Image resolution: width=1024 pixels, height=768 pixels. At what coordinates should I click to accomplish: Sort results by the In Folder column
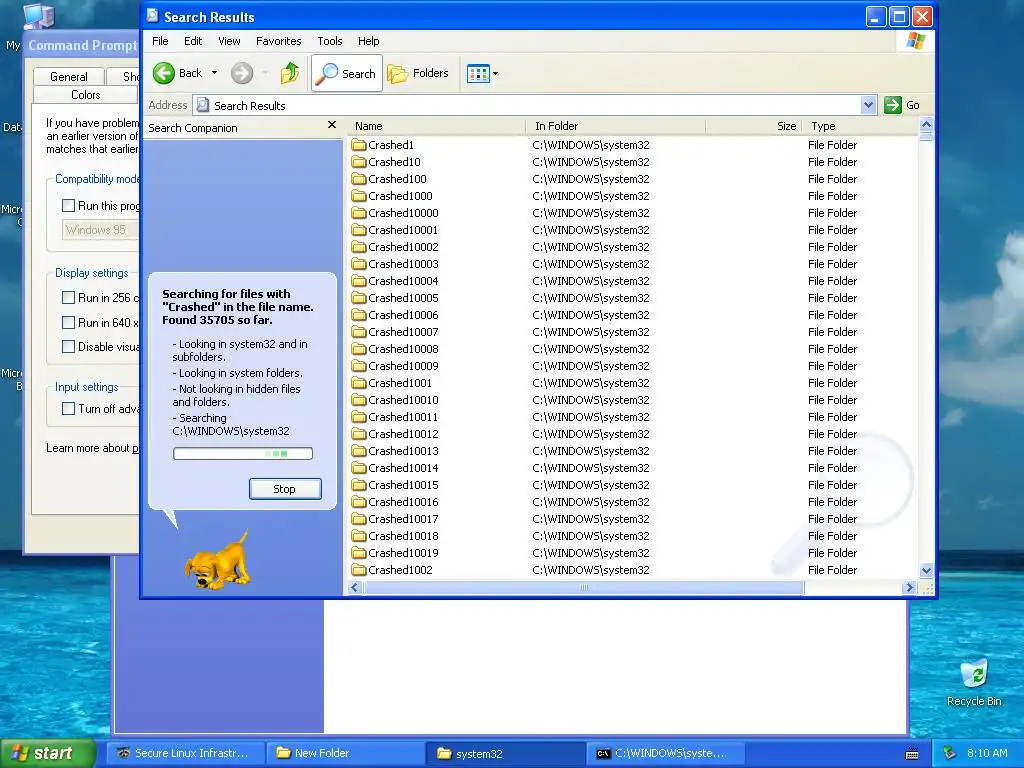click(616, 126)
